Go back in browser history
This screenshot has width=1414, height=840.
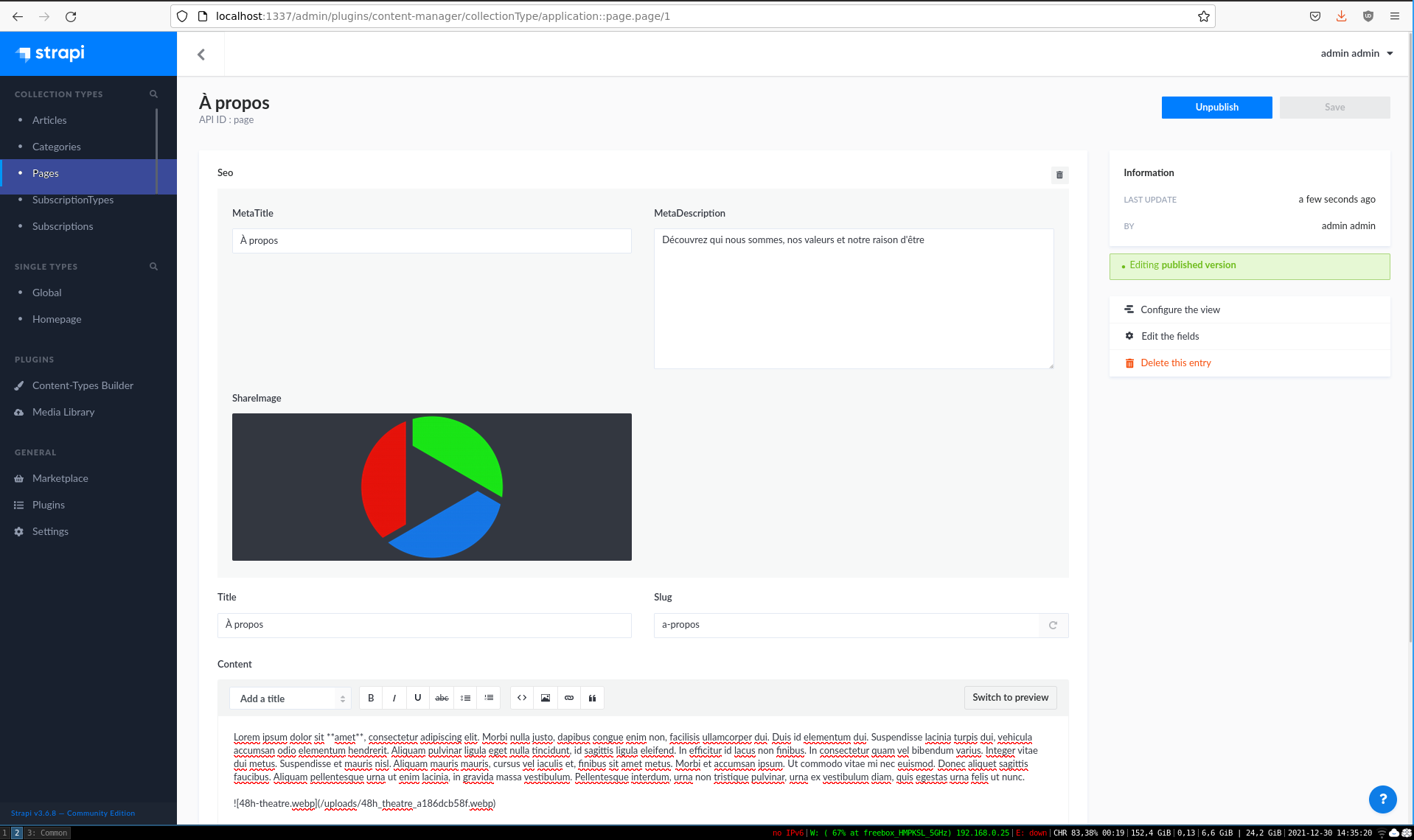(x=18, y=16)
